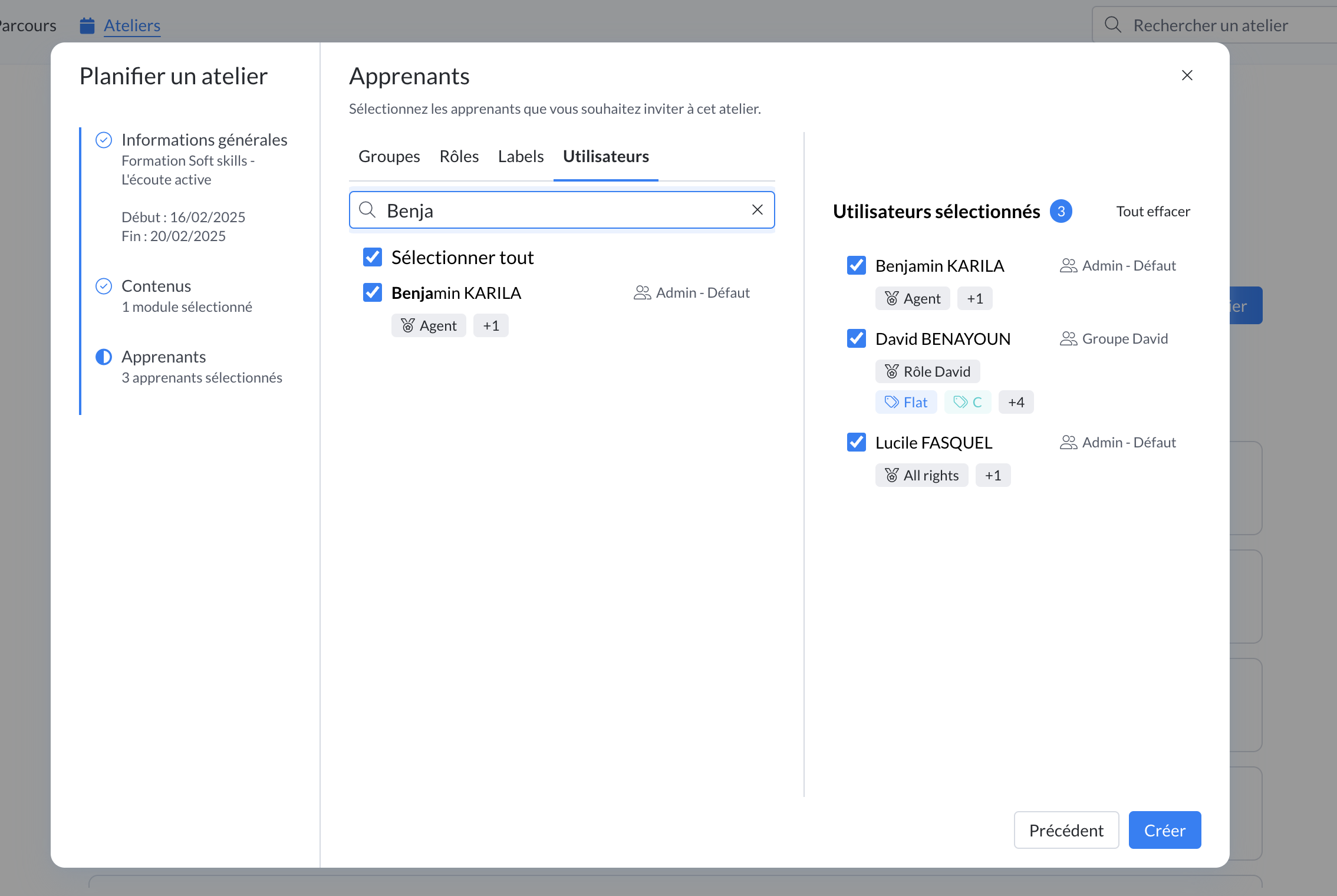The height and width of the screenshot is (896, 1337).
Task: Uncheck Lucile FASQUEL checkbox
Action: [x=856, y=443]
